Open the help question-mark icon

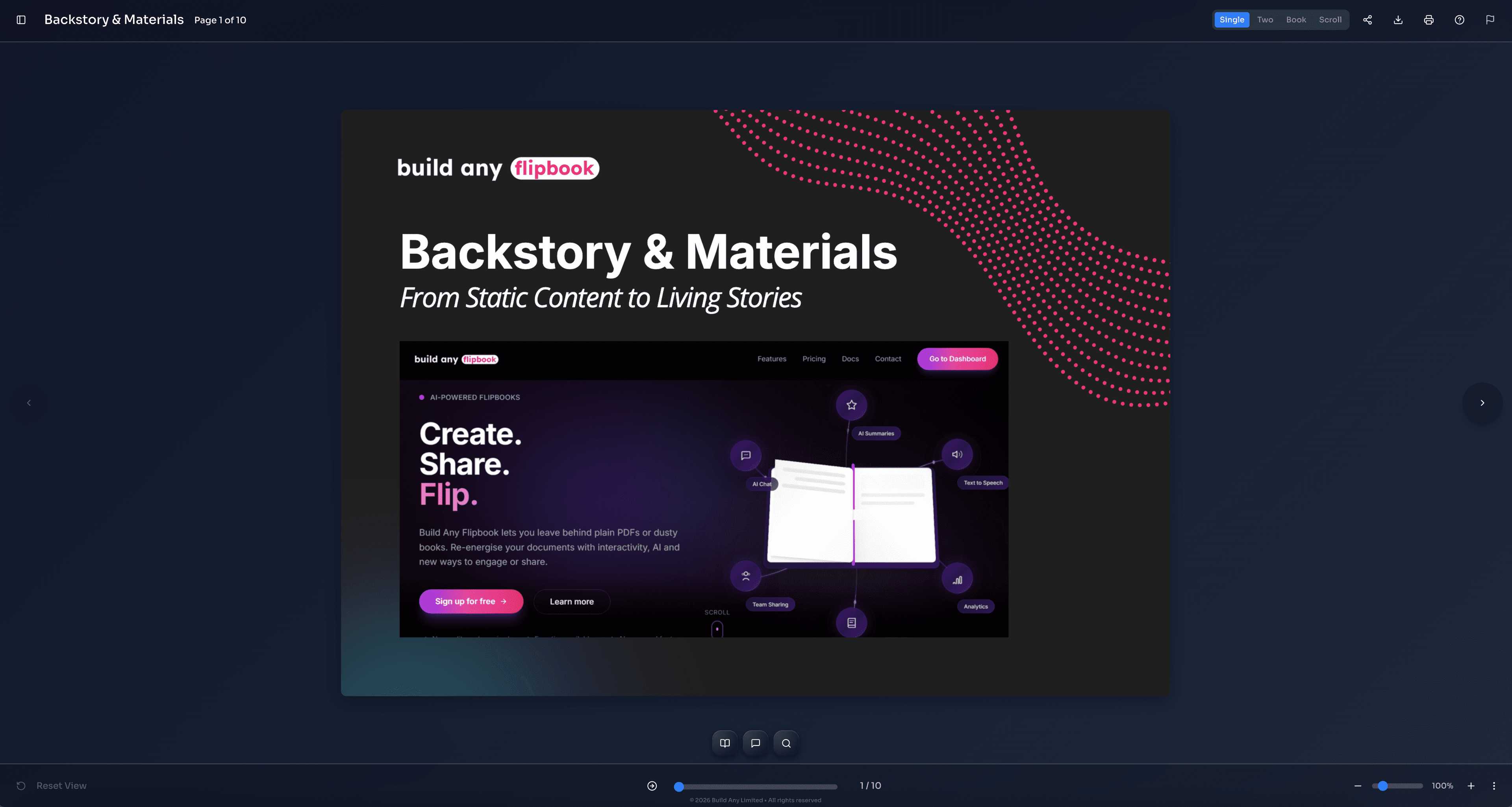(x=1459, y=20)
